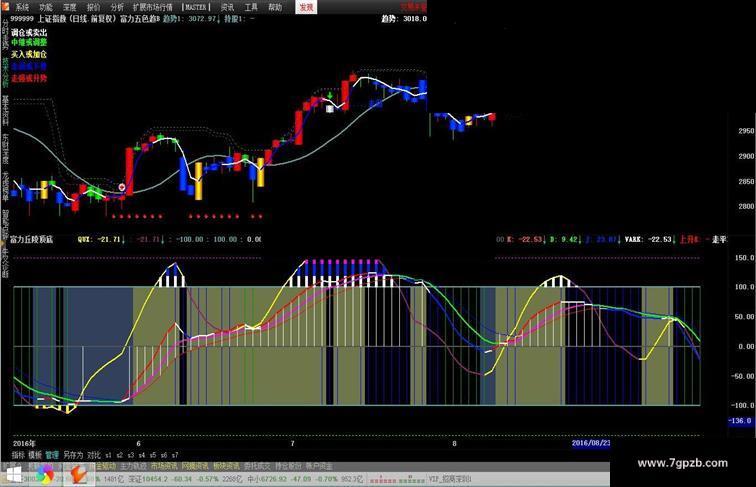This screenshot has width=756, height=487.
Task: Click the app logo icon in top-left corner
Action: (x=5, y=6)
